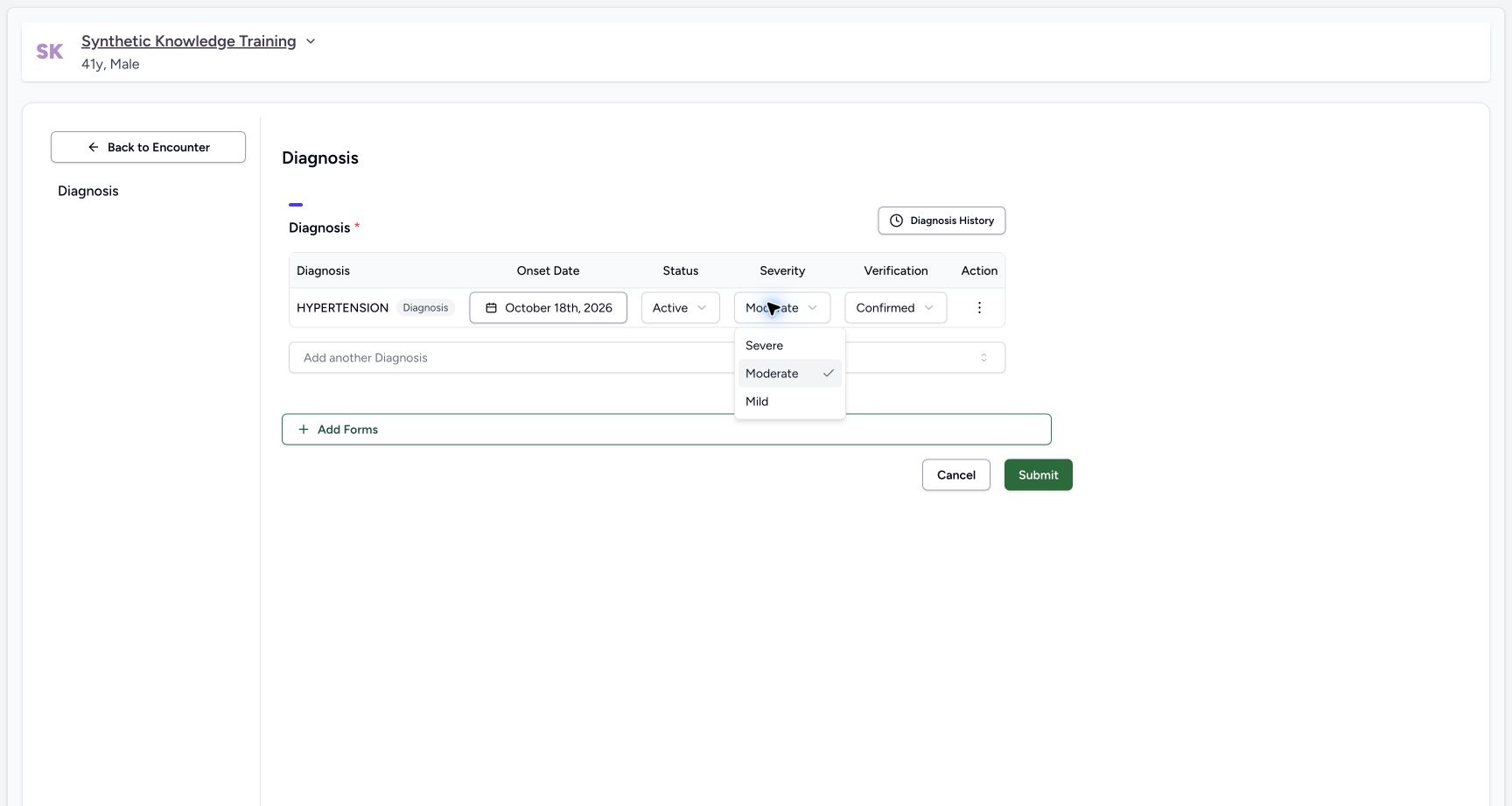Screen dimensions: 1512x806
Task: Click the back arrow icon in Back to Encounter
Action: 94,147
